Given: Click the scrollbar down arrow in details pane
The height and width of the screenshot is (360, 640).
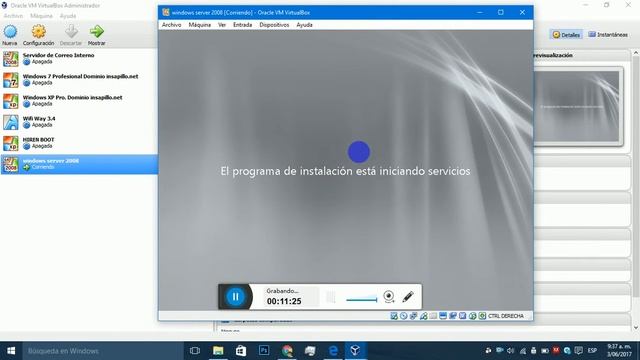Looking at the screenshot, I should click(636, 327).
